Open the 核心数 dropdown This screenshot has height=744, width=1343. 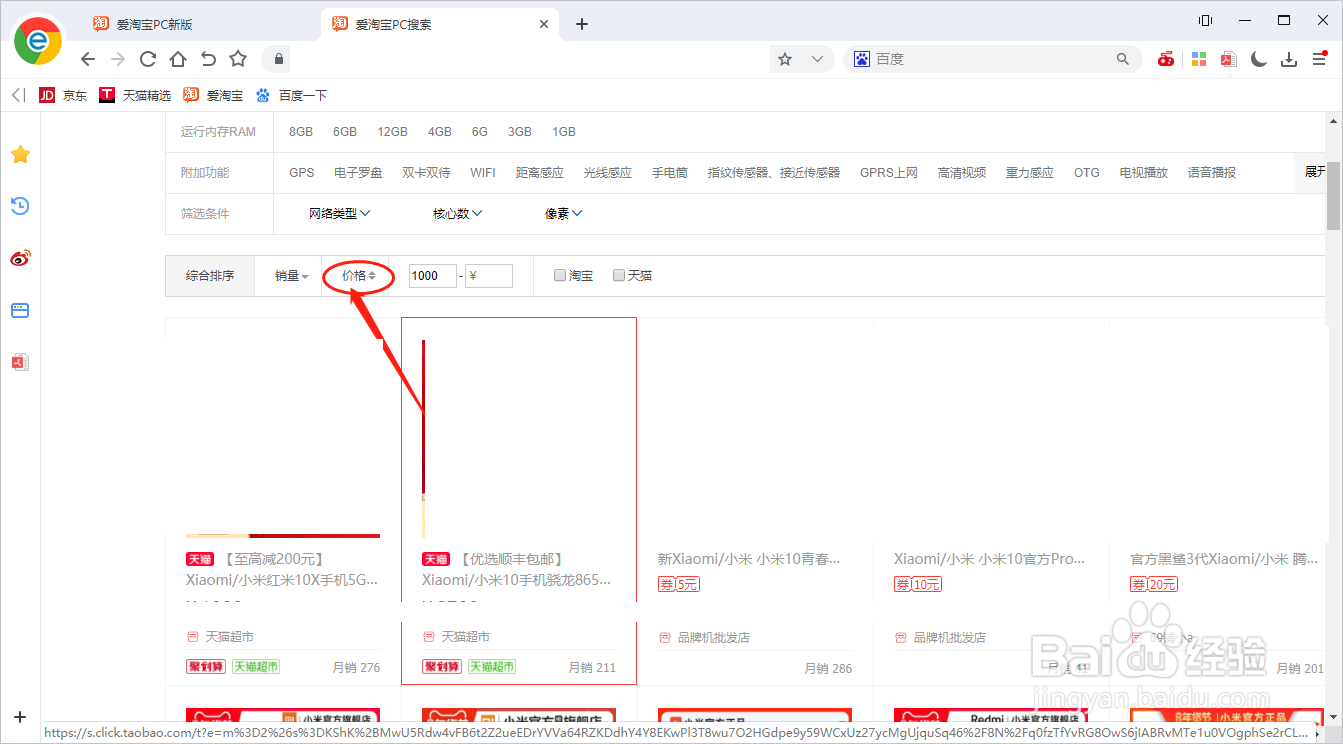click(458, 213)
